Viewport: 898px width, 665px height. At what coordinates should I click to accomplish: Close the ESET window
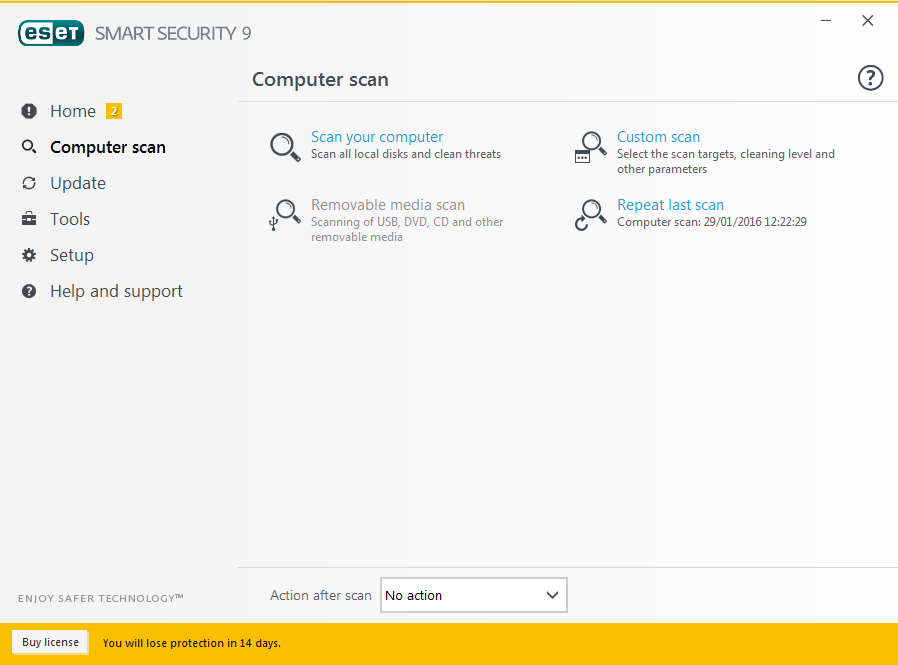coord(868,21)
